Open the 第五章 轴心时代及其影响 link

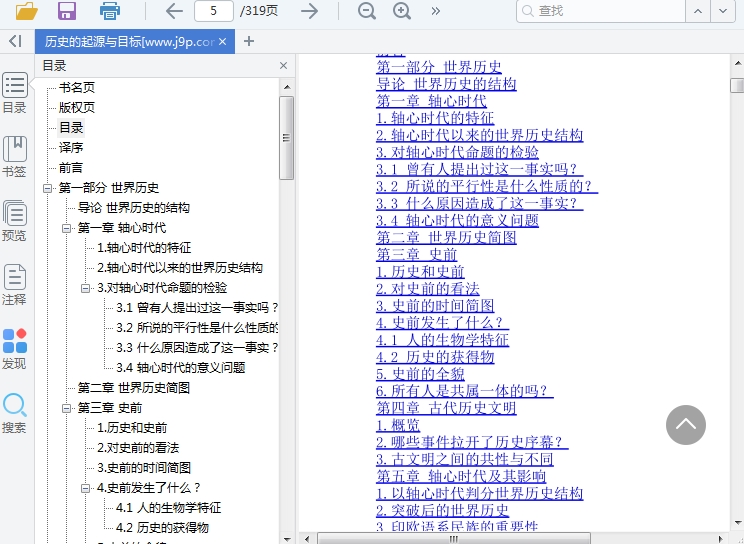point(461,476)
